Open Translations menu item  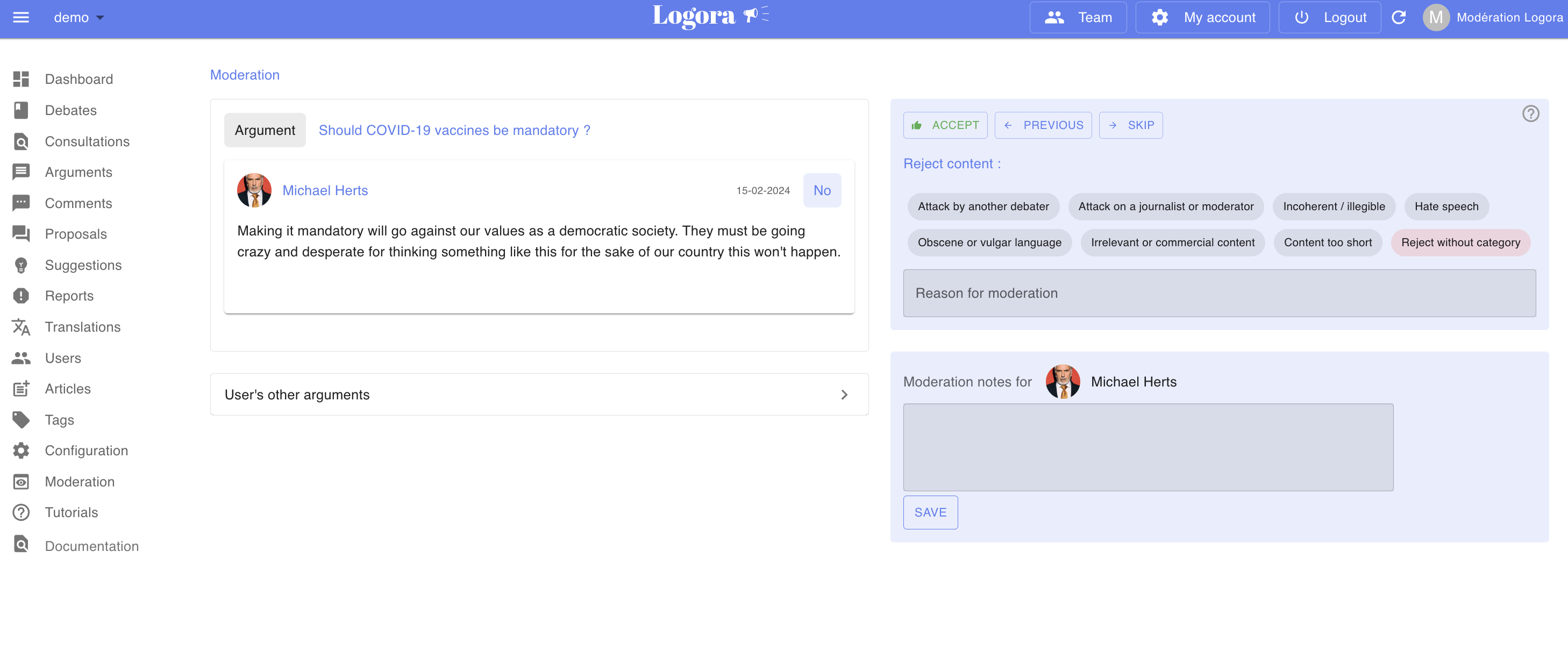83,327
